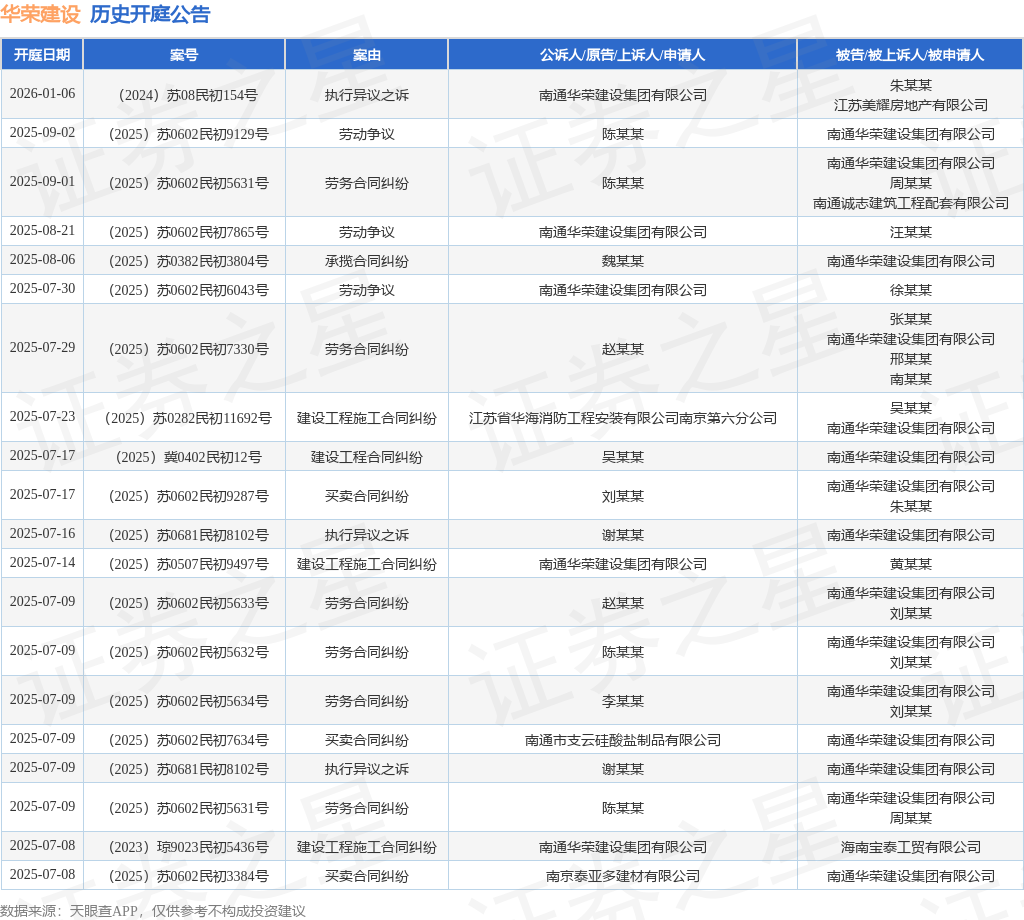The height and width of the screenshot is (920, 1024).
Task: Select the date 2026-01-06
Action: click(x=42, y=93)
